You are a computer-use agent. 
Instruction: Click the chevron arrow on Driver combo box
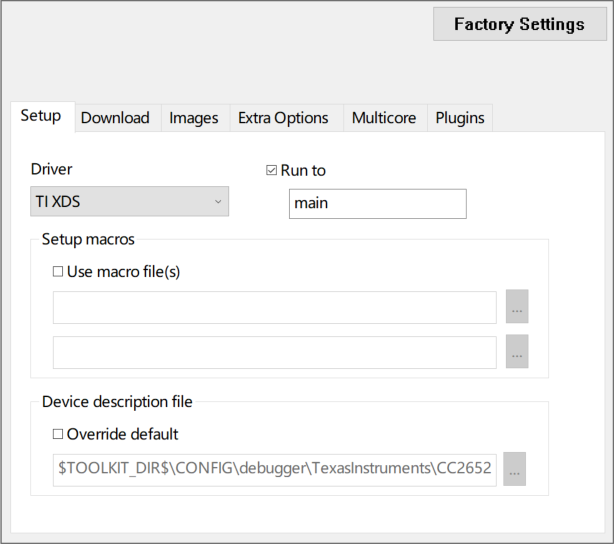(218, 202)
